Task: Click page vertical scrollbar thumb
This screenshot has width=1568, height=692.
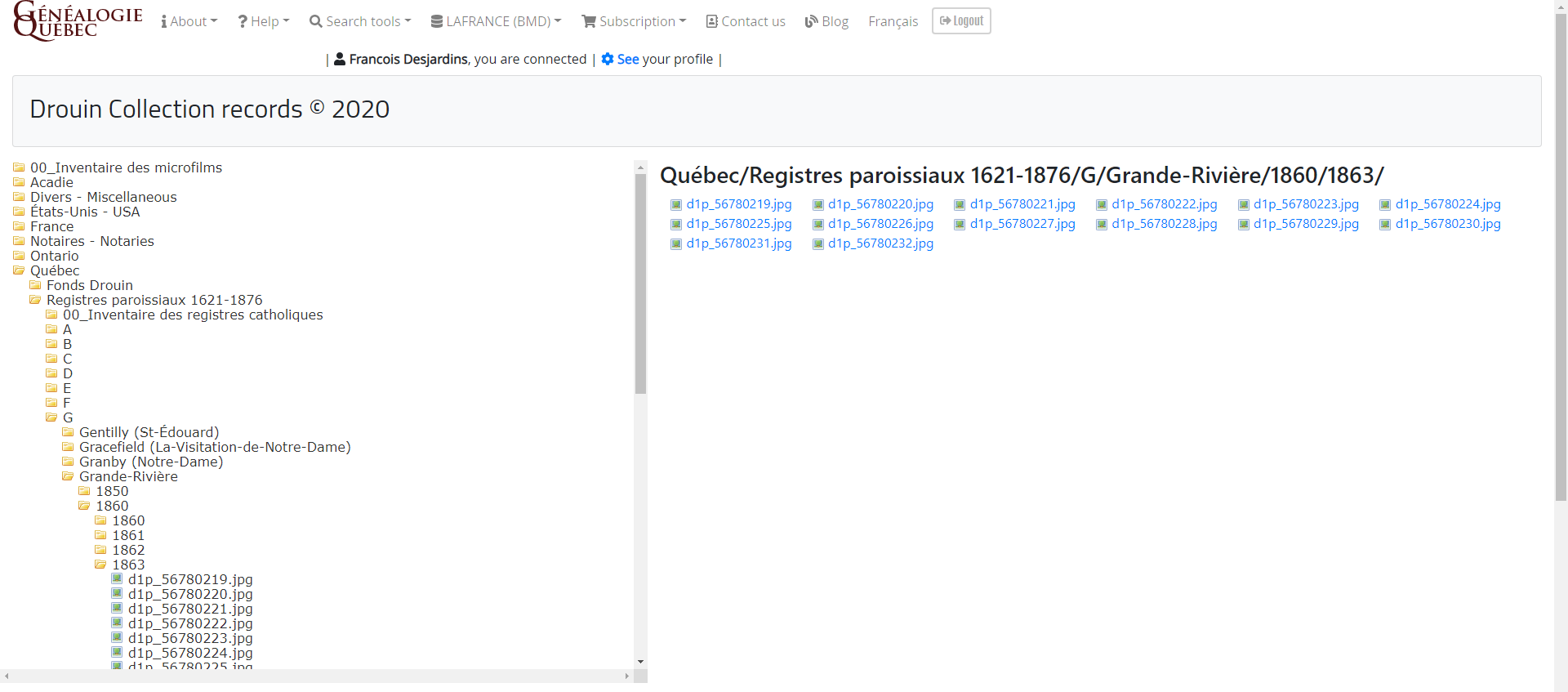Action: point(1561,257)
